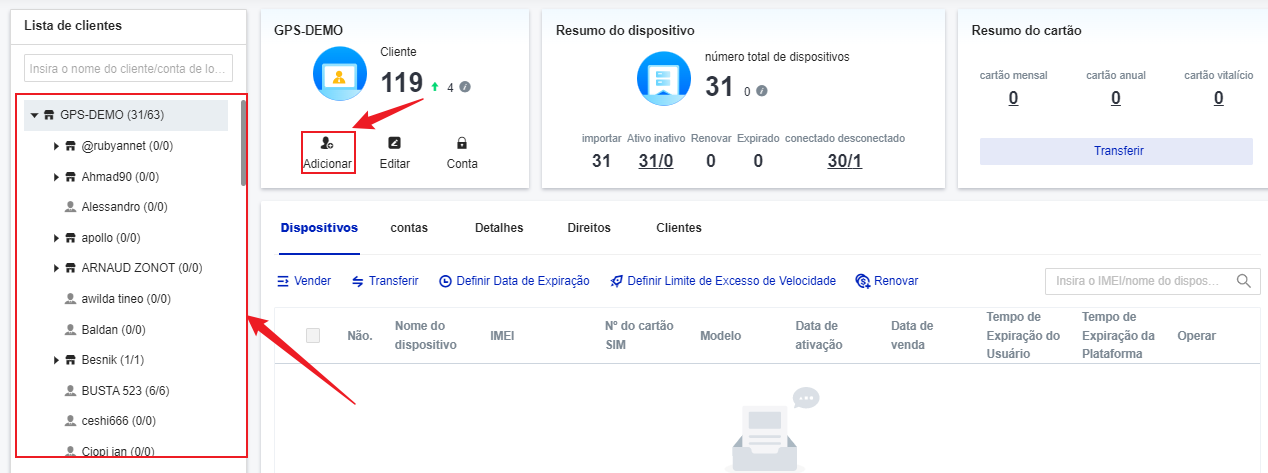Click the Editar pencil icon

click(x=394, y=143)
